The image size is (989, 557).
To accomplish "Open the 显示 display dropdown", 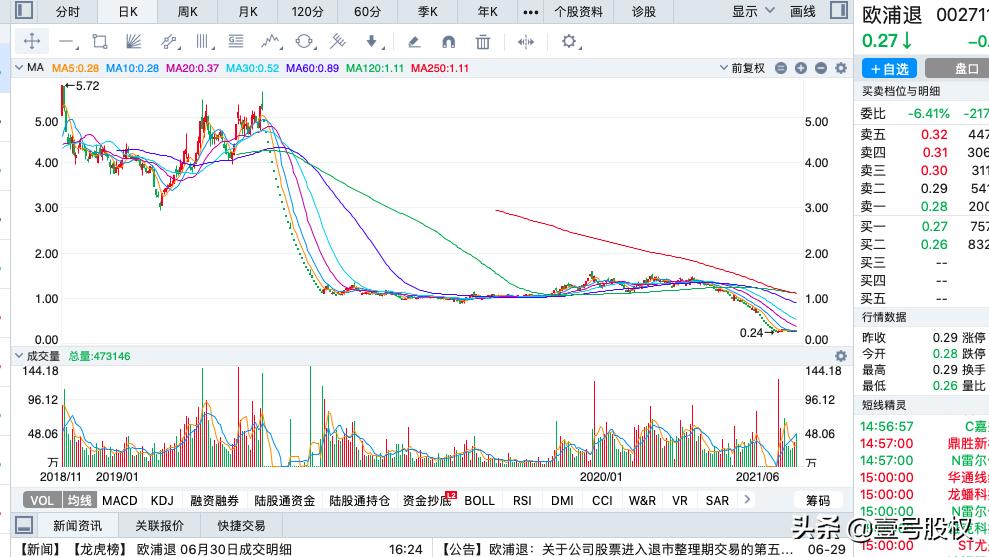I will click(752, 11).
